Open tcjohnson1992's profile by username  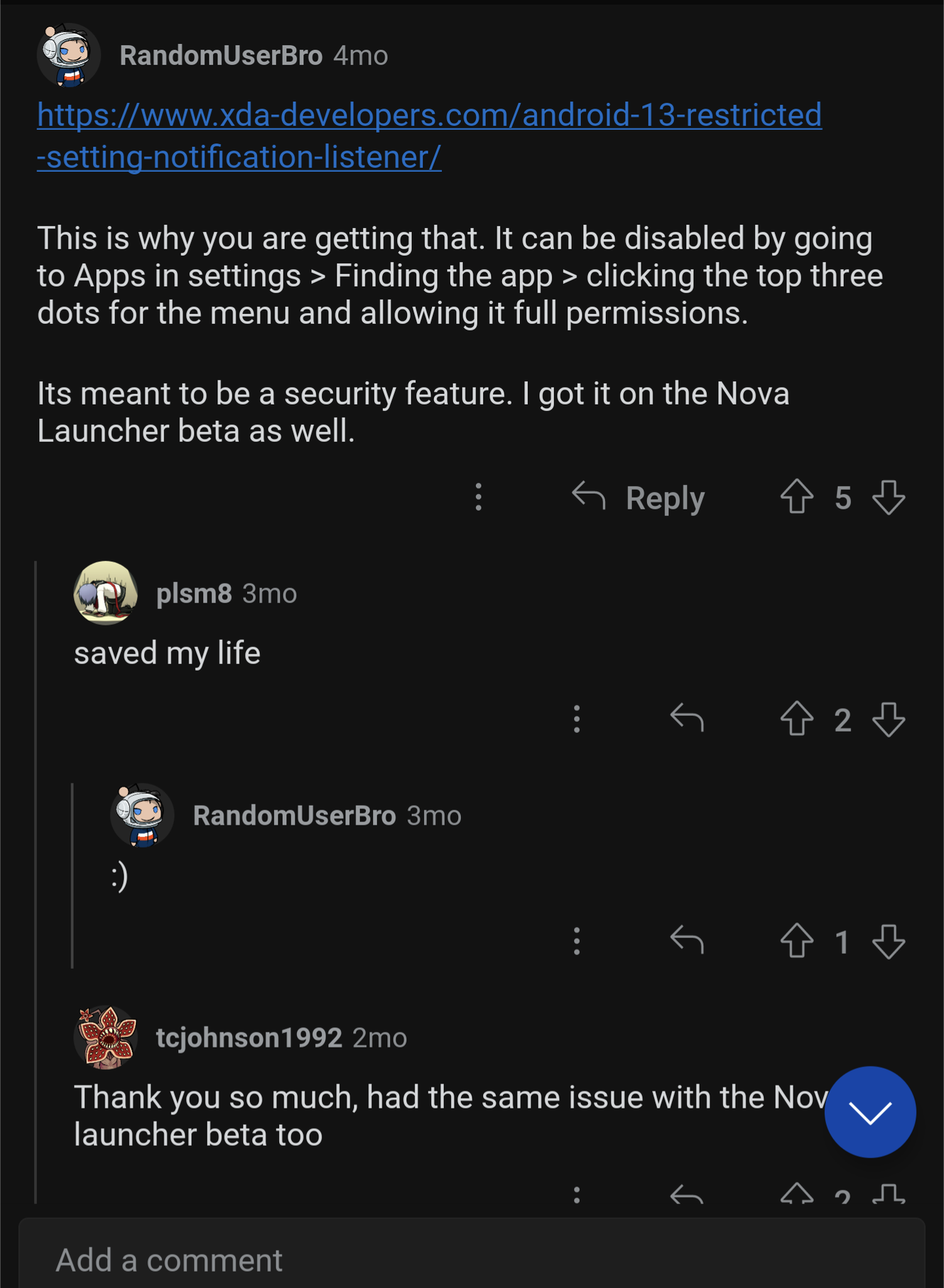249,1038
